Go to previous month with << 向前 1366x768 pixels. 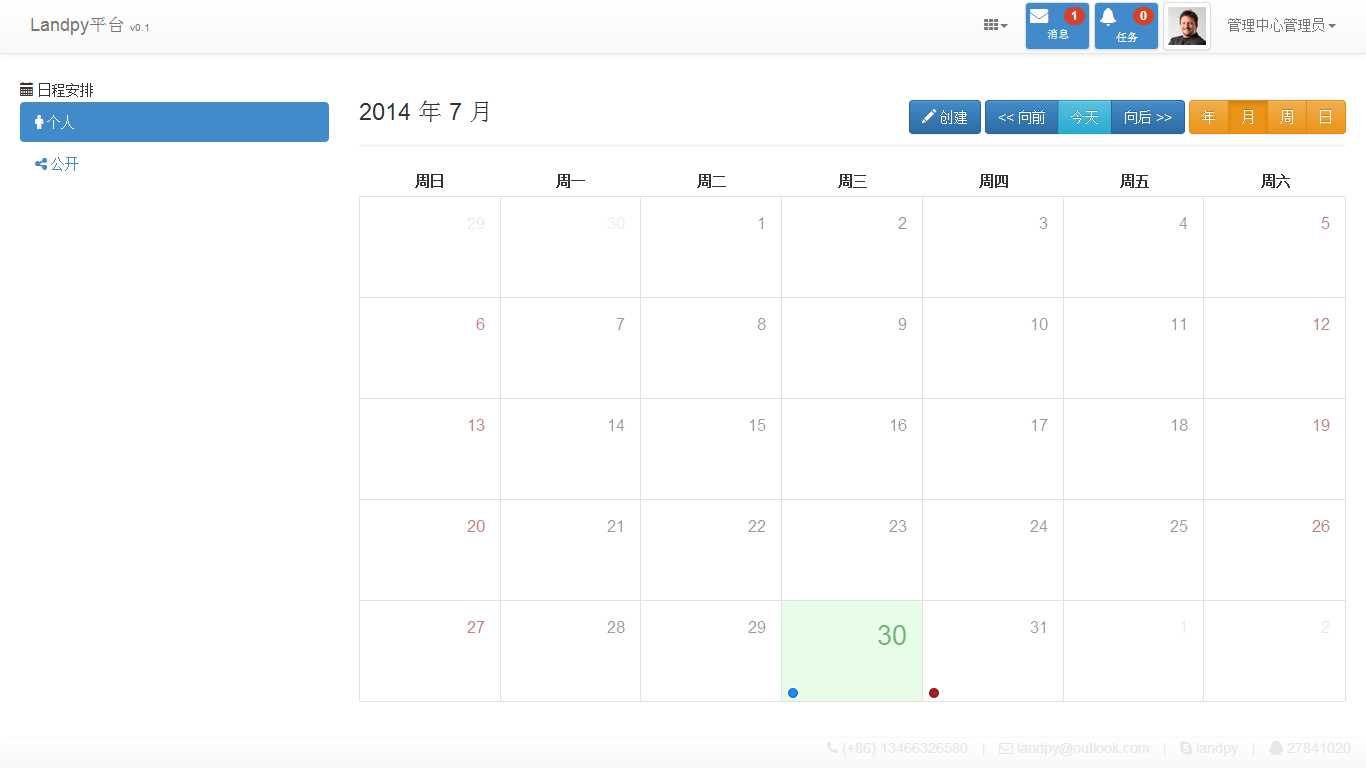pos(1021,117)
